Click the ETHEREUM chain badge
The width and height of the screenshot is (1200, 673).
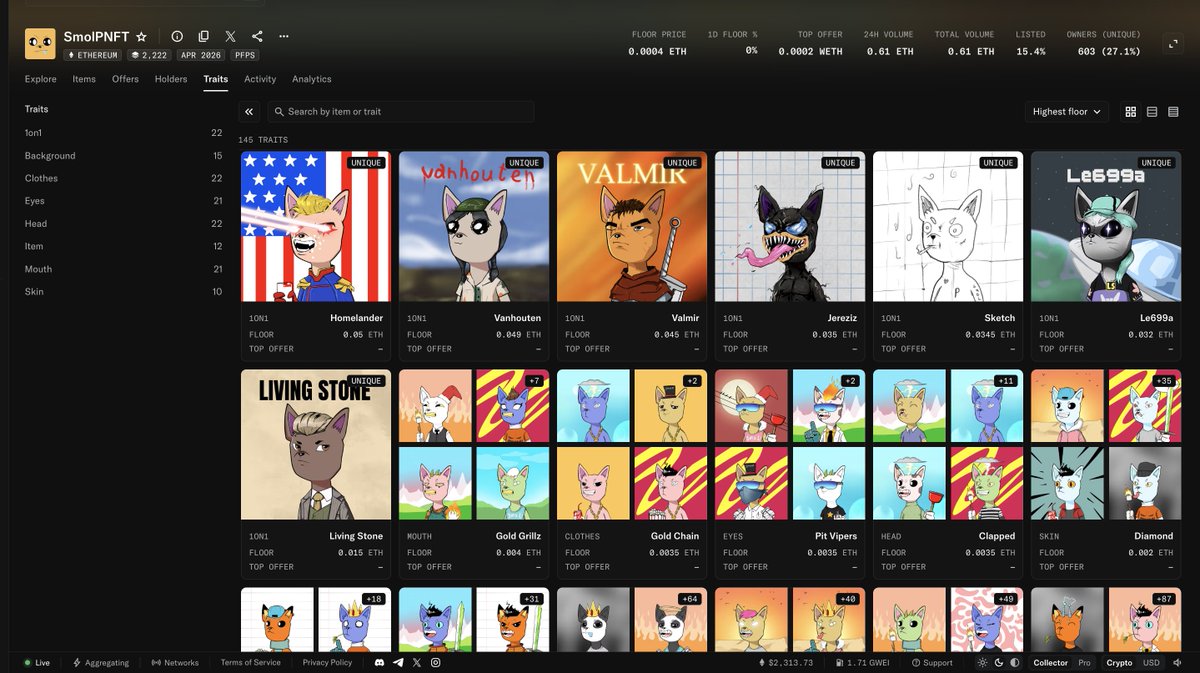[93, 55]
